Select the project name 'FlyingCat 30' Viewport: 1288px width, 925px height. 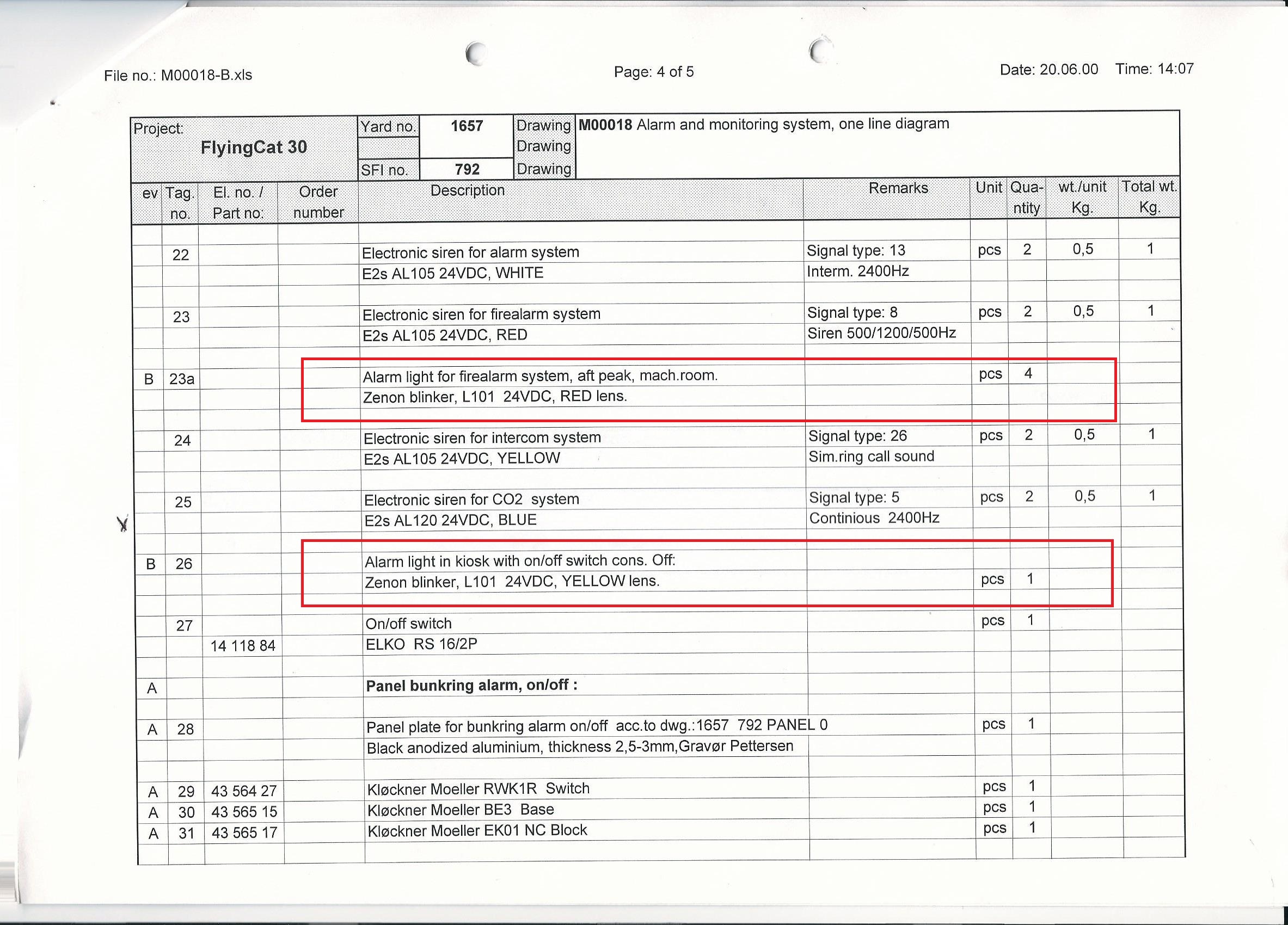[x=253, y=147]
